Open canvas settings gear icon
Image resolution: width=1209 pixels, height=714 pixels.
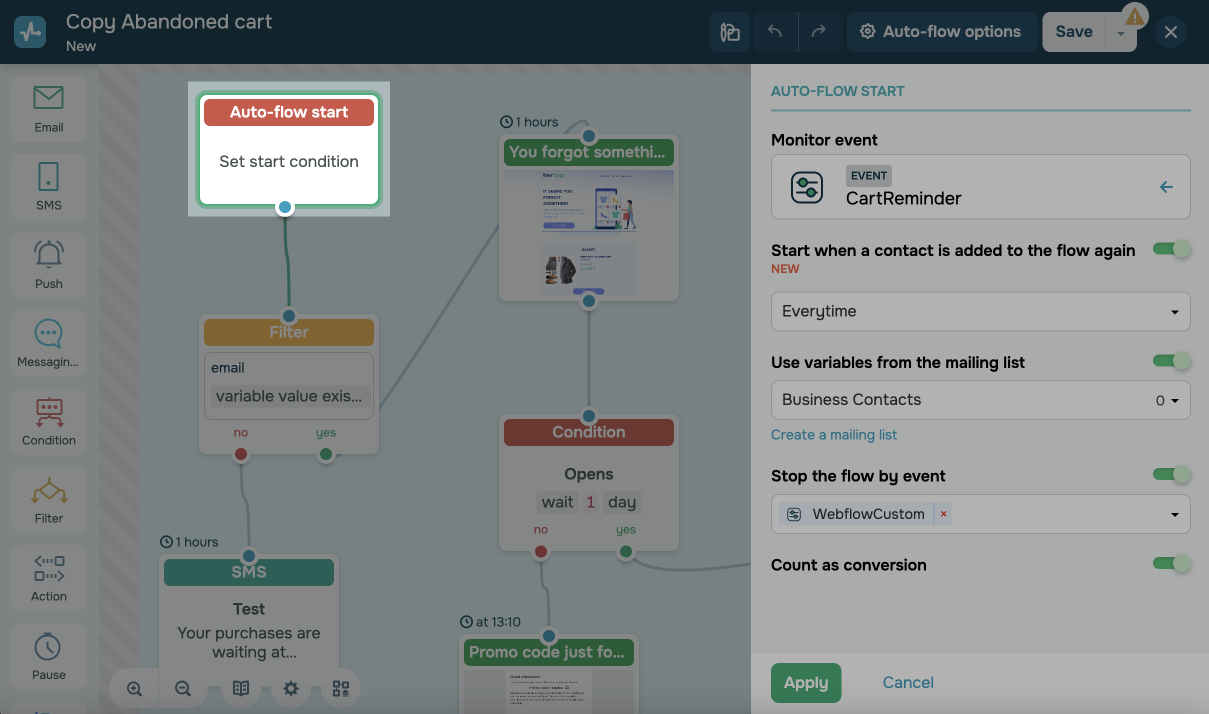291,689
